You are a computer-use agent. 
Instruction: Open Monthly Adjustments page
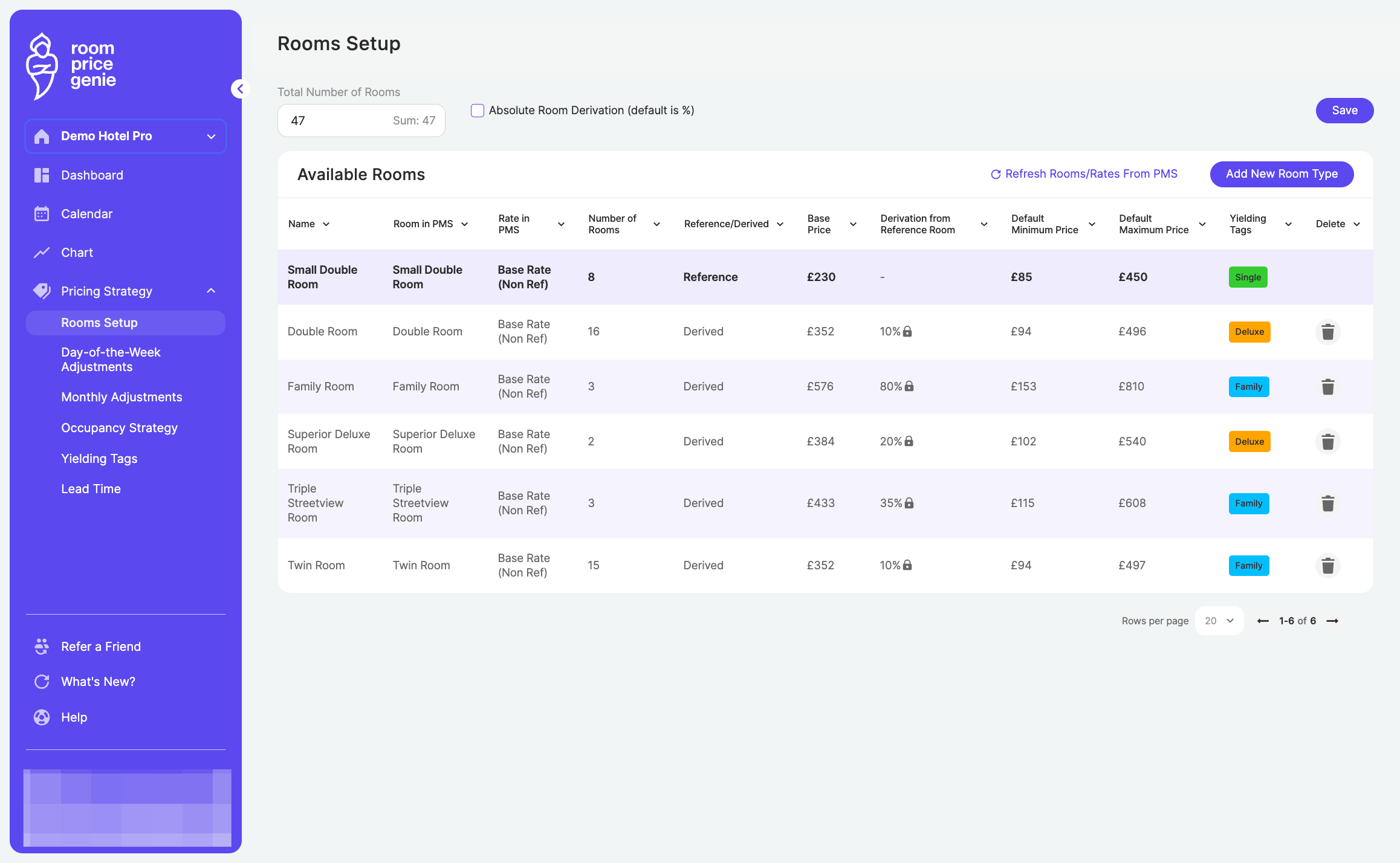(x=122, y=397)
